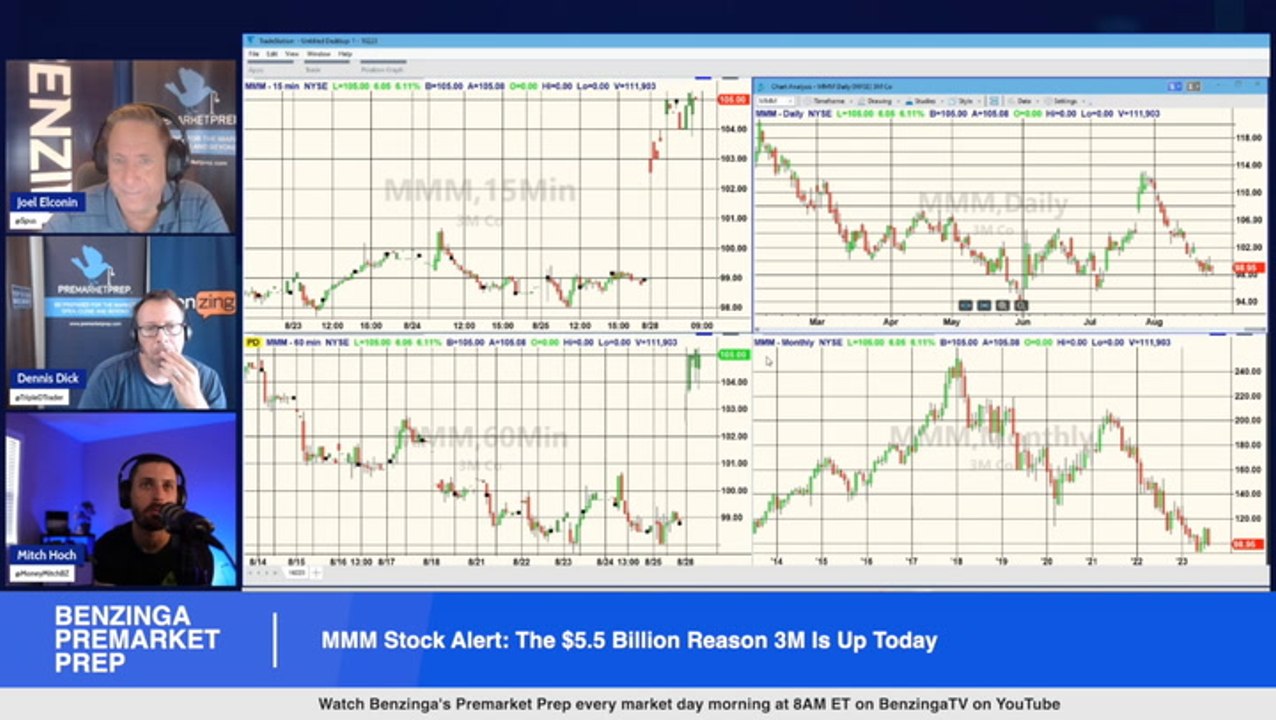The image size is (1276, 720).
Task: Switch to the Apps toolbar tab
Action: [270, 69]
